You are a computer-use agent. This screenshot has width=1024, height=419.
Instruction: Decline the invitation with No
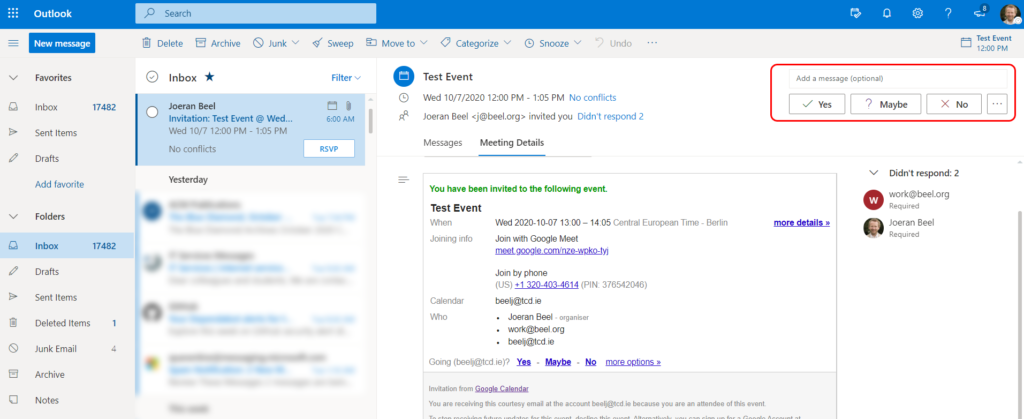click(x=953, y=104)
